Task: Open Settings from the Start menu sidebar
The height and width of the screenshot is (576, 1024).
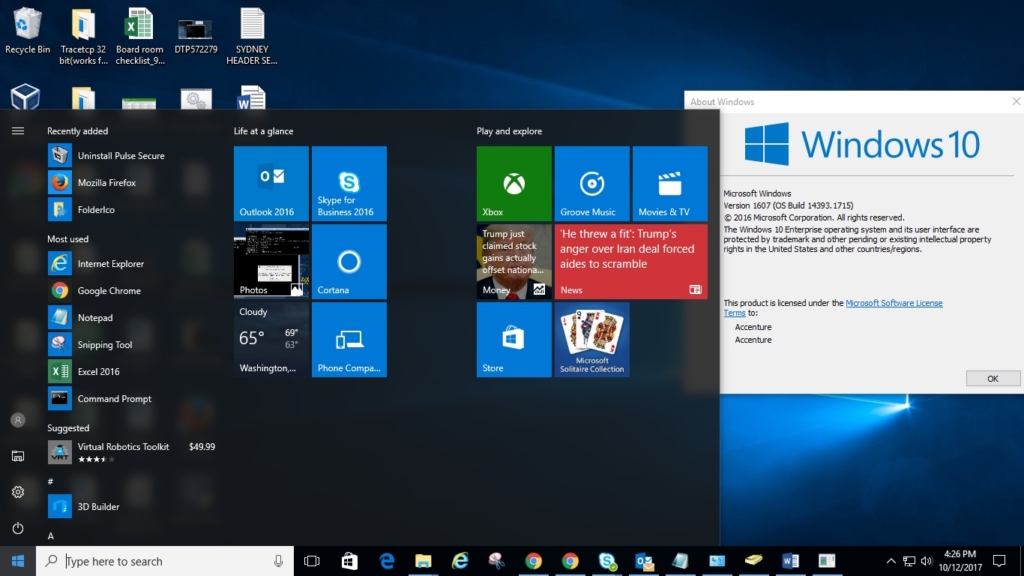Action: tap(17, 492)
